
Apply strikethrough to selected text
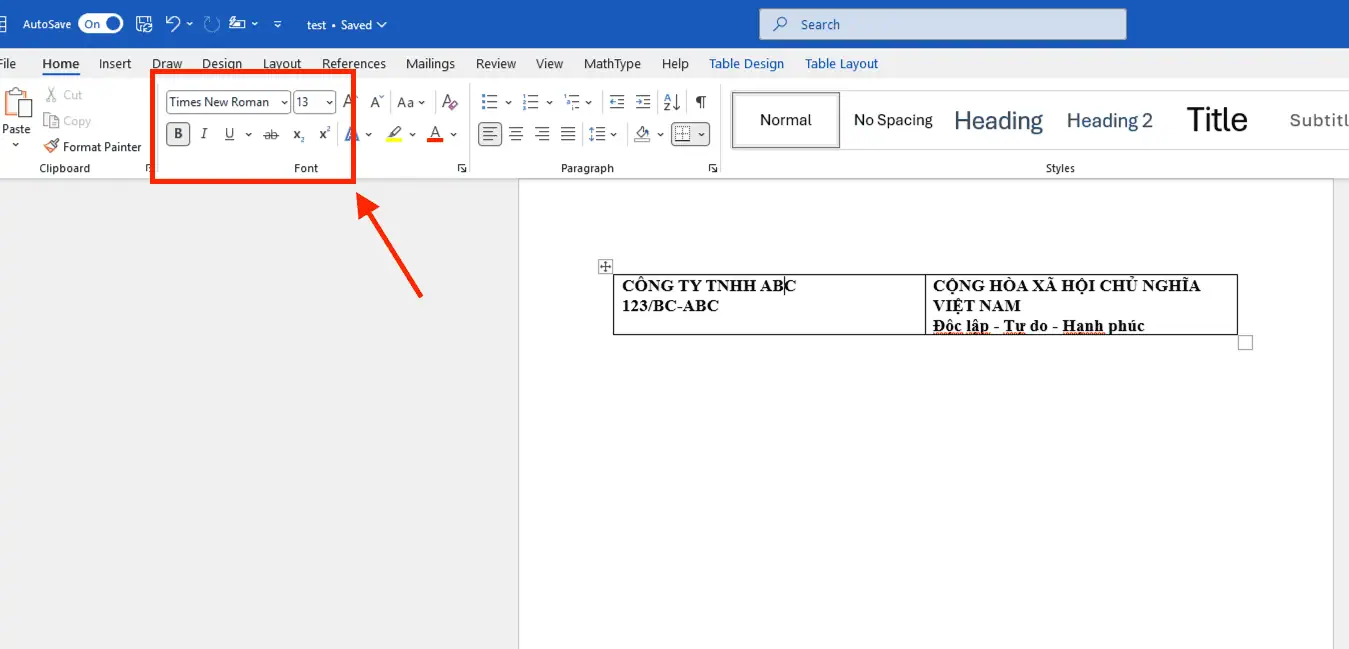point(270,134)
